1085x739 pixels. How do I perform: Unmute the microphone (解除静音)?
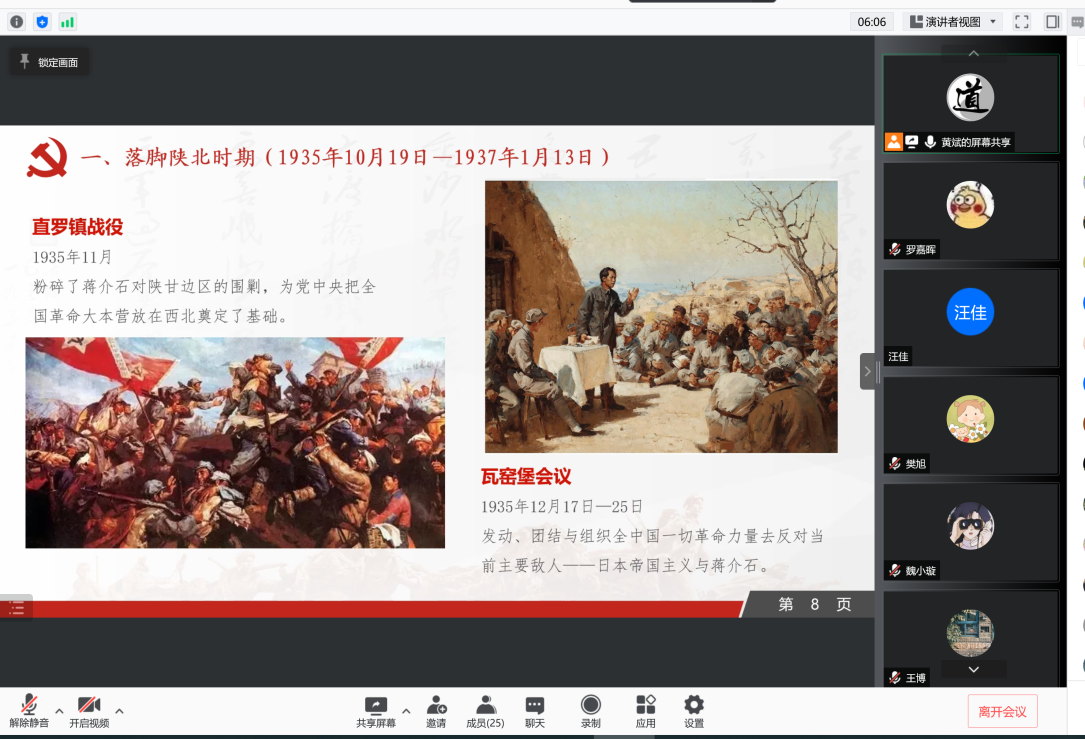point(29,710)
